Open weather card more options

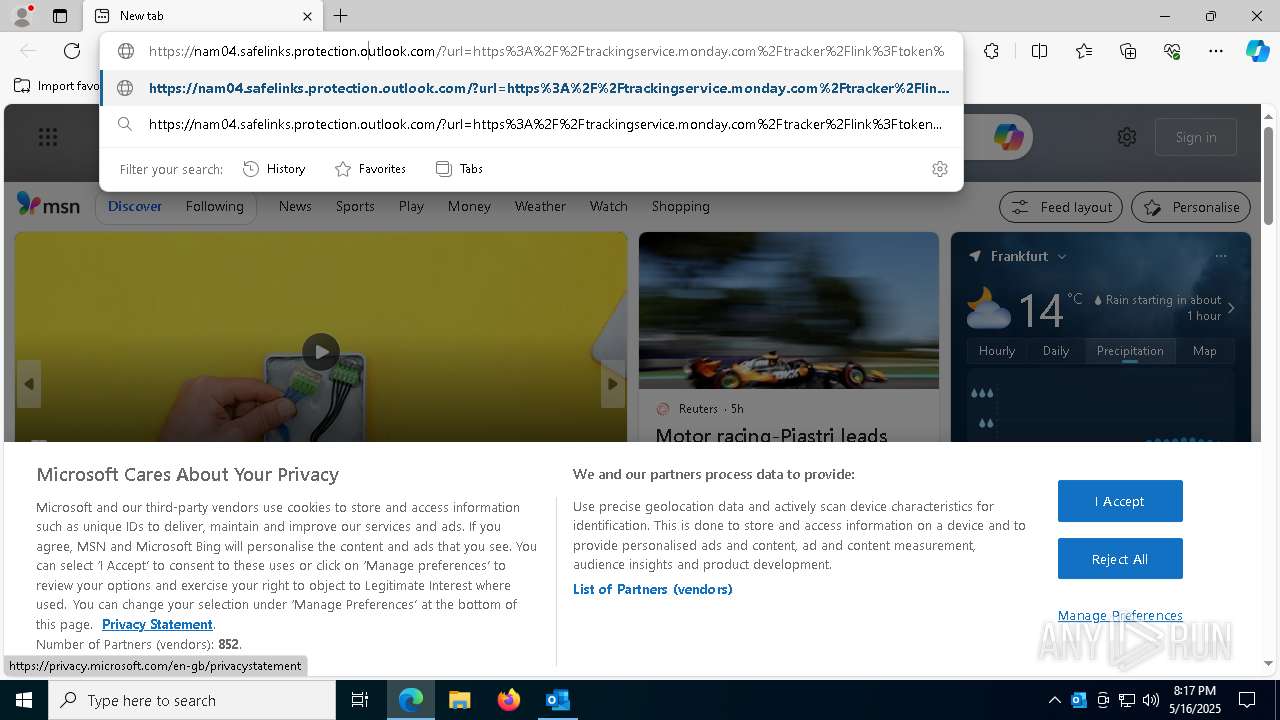[x=1220, y=256]
